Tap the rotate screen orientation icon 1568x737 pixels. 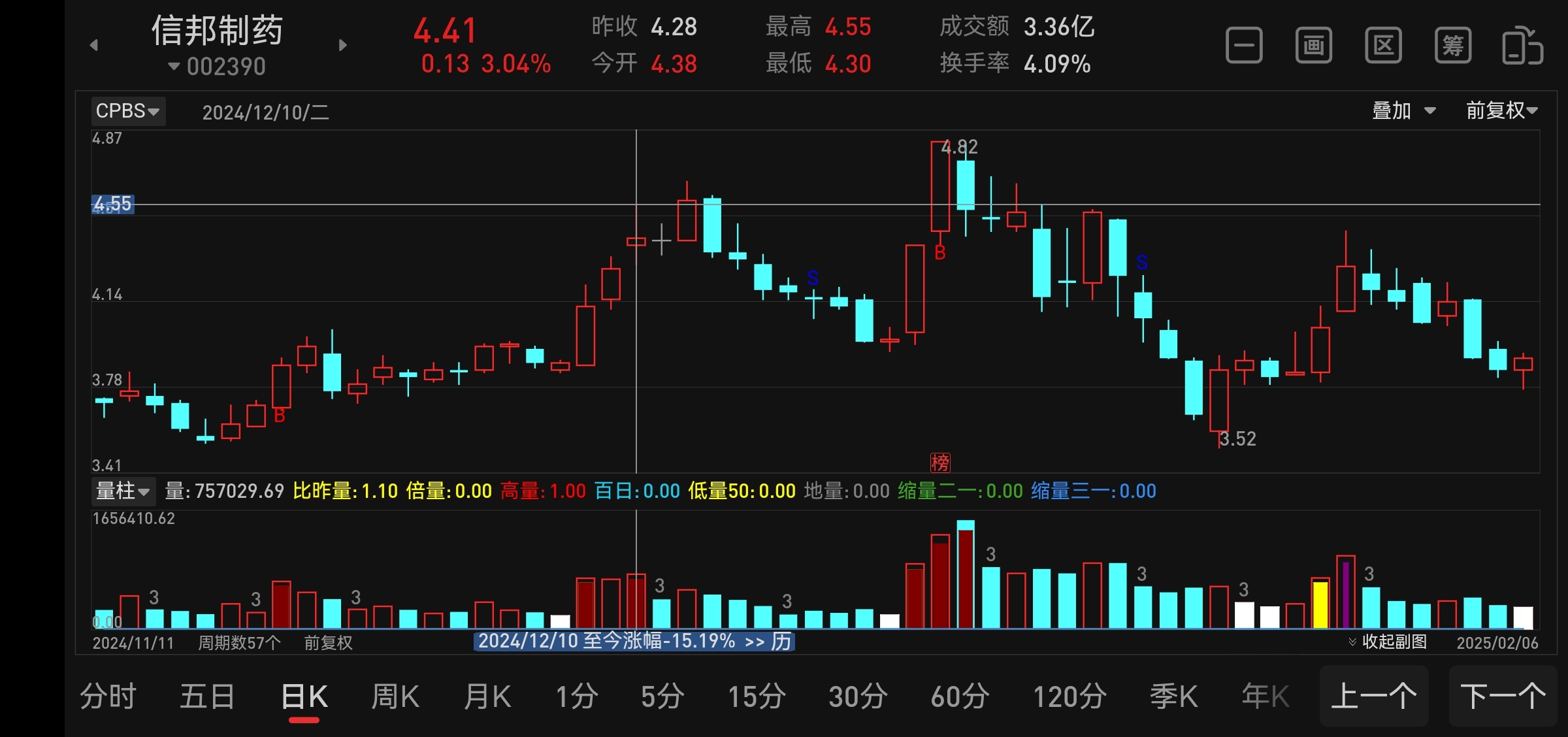[1522, 46]
